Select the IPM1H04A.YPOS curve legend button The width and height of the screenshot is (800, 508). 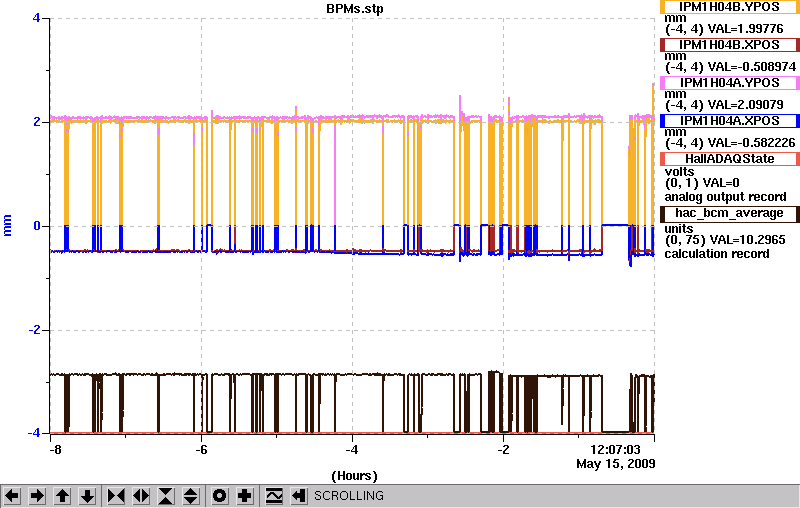coord(729,83)
